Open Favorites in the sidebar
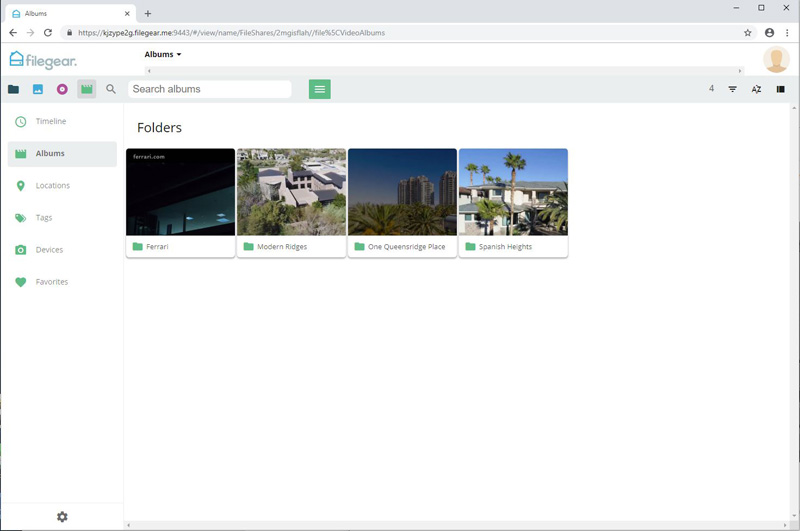 (52, 282)
